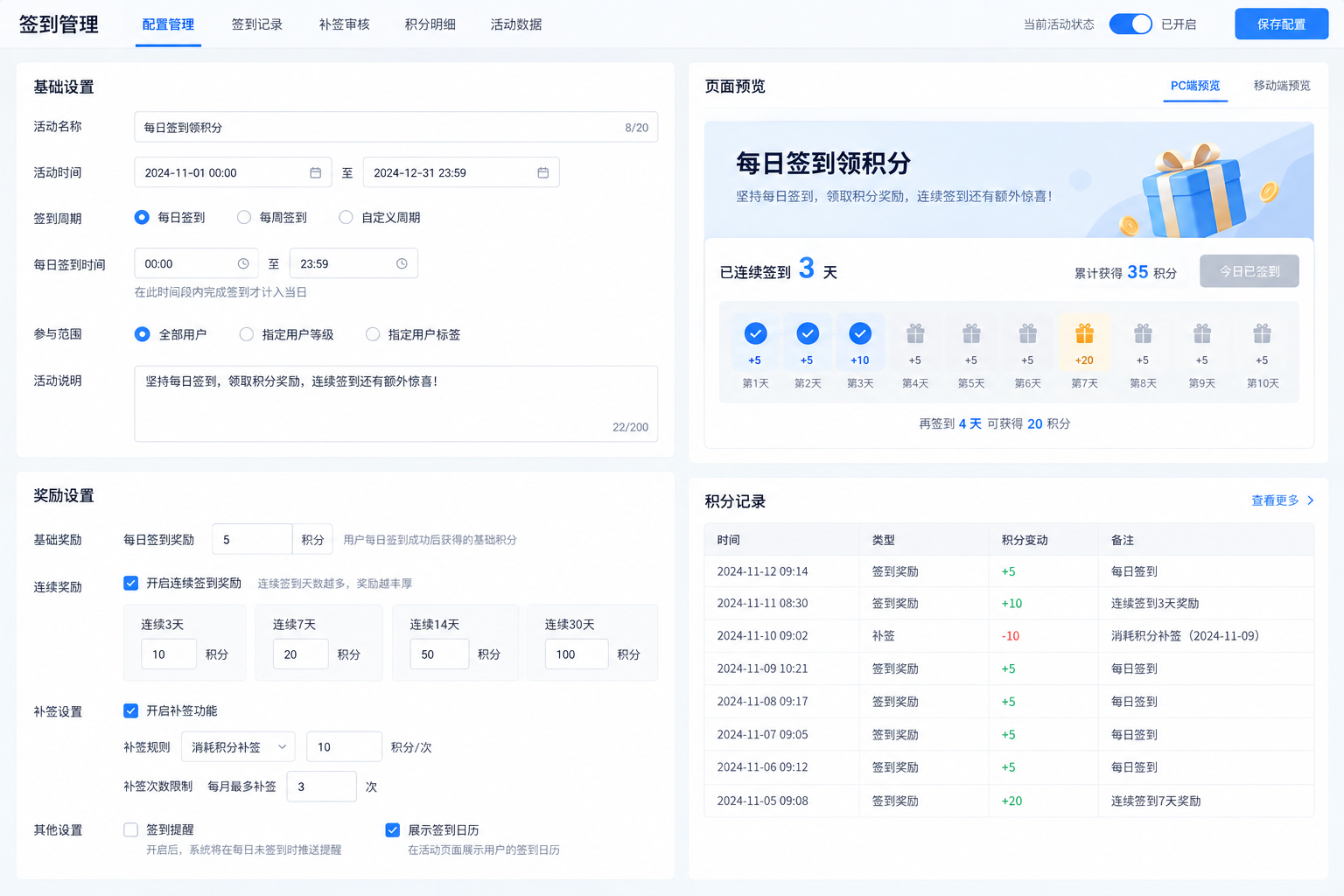Switch to 移动端预览 tab
Viewport: 1344px width, 896px height.
(1282, 86)
